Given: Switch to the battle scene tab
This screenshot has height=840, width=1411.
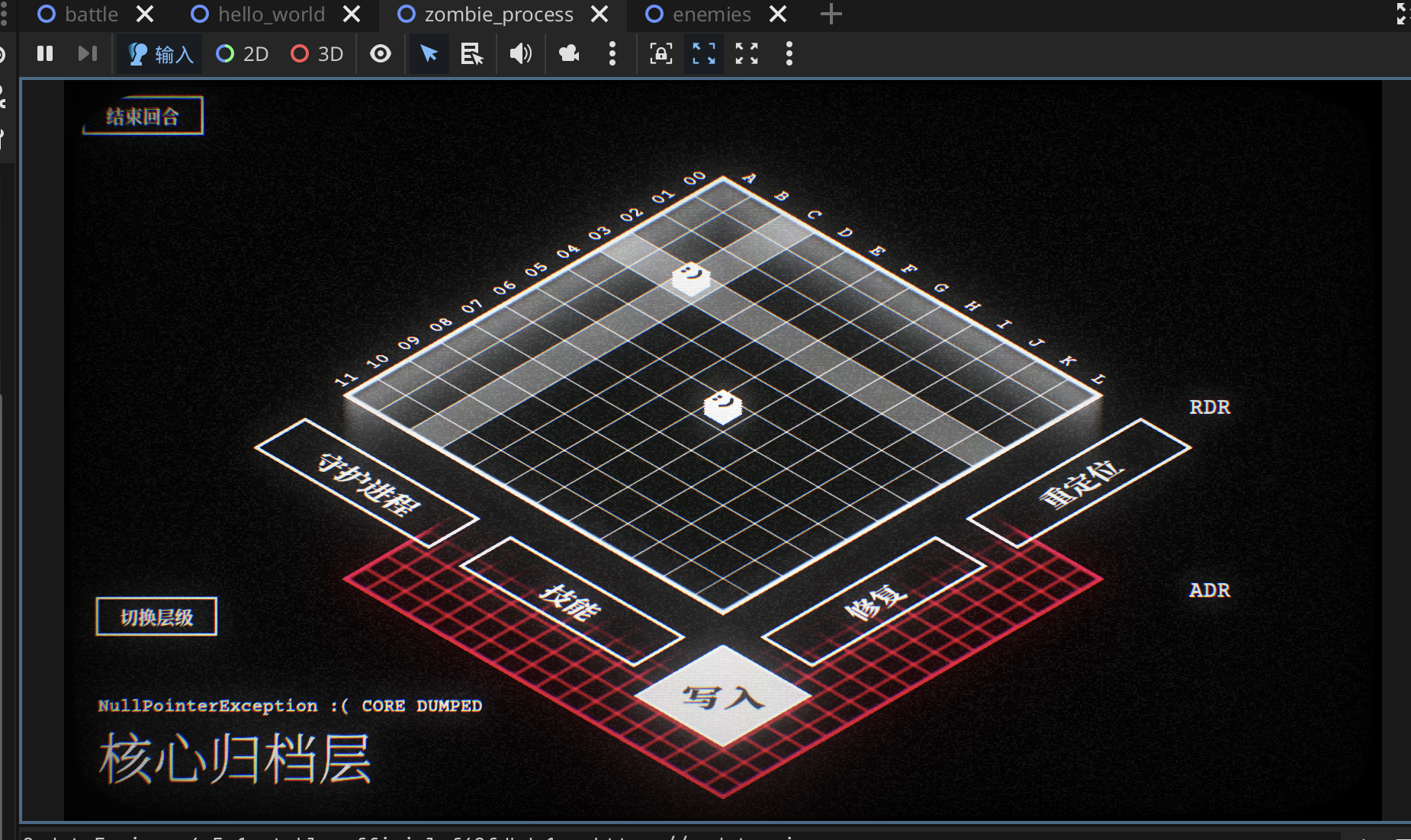Looking at the screenshot, I should click(x=91, y=14).
